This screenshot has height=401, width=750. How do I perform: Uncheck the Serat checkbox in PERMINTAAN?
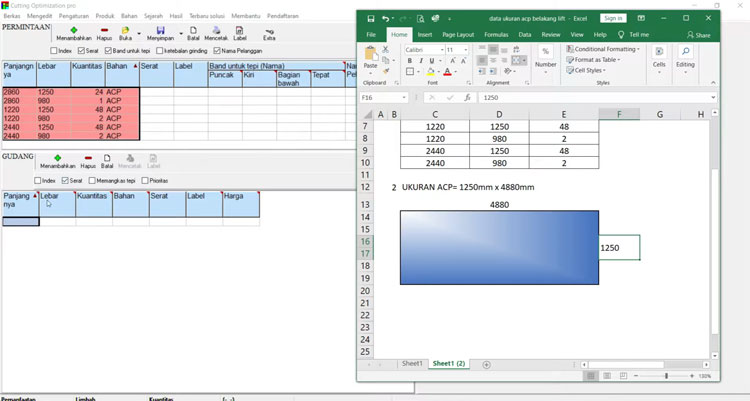(81, 50)
